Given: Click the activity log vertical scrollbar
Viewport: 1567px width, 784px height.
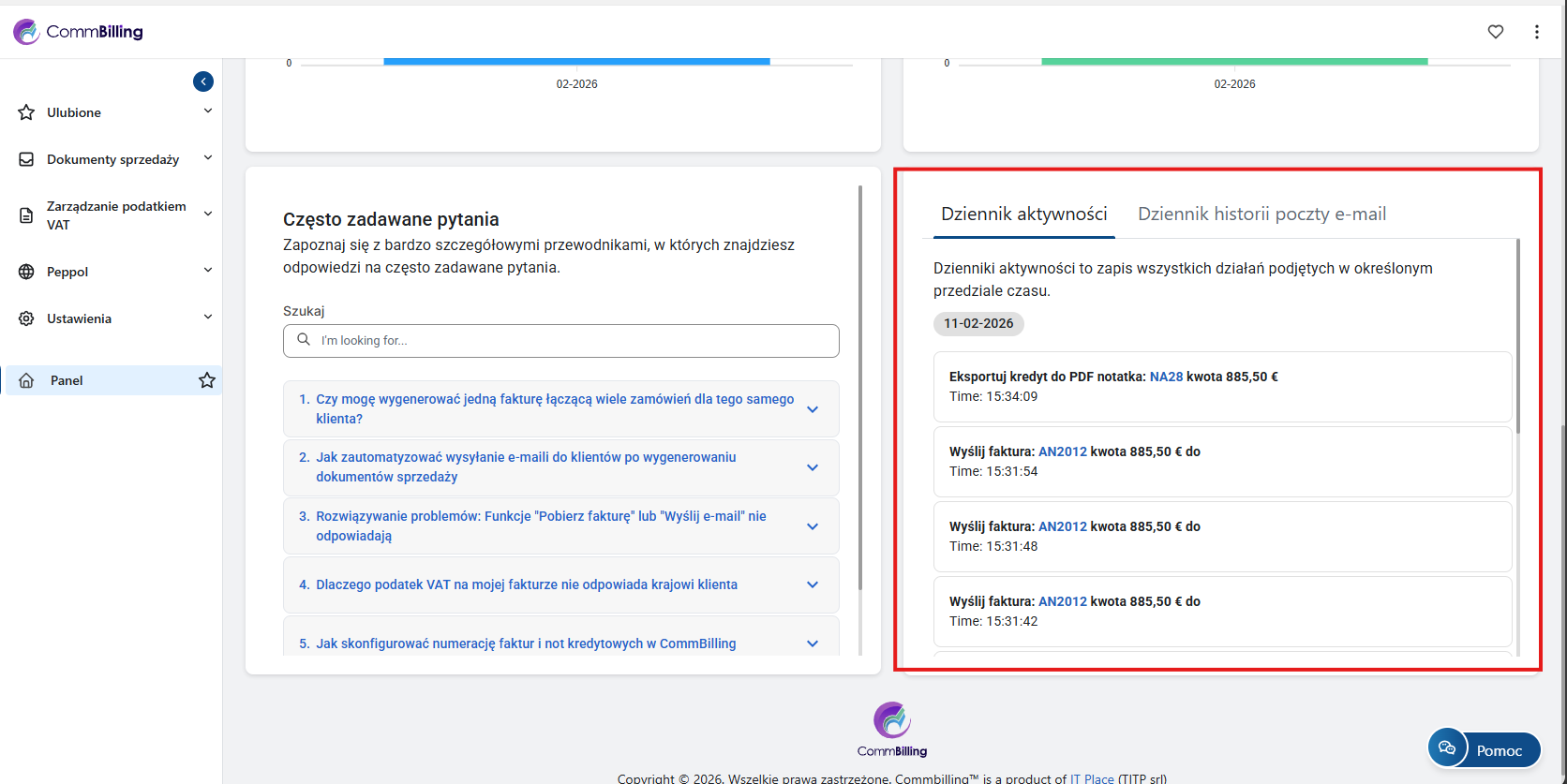Looking at the screenshot, I should click(1517, 337).
